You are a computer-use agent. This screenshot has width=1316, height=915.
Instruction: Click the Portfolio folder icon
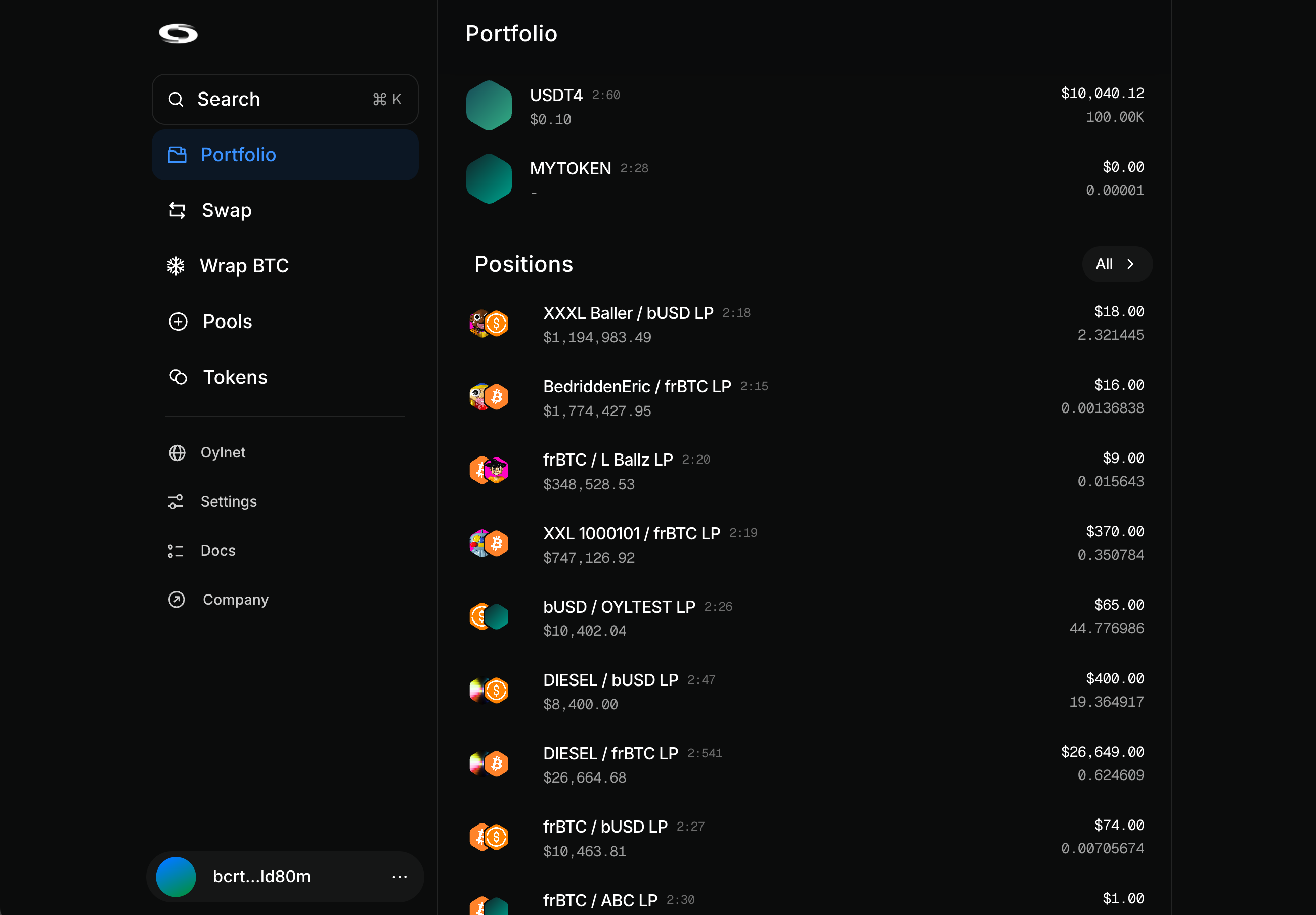coord(177,155)
